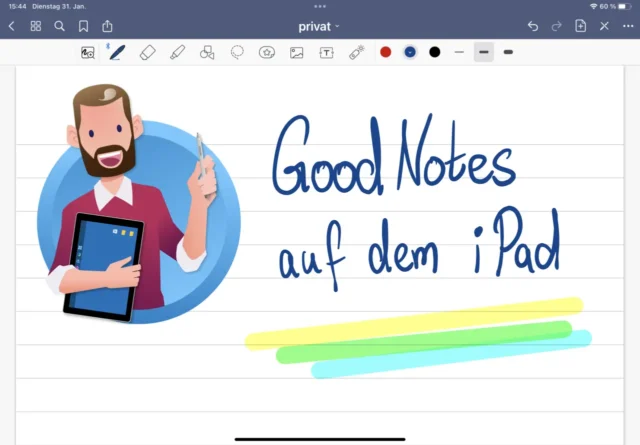Screen dimensions: 640x445
Task: Exit editing mode with the pen-slash icon
Action: (604, 25)
